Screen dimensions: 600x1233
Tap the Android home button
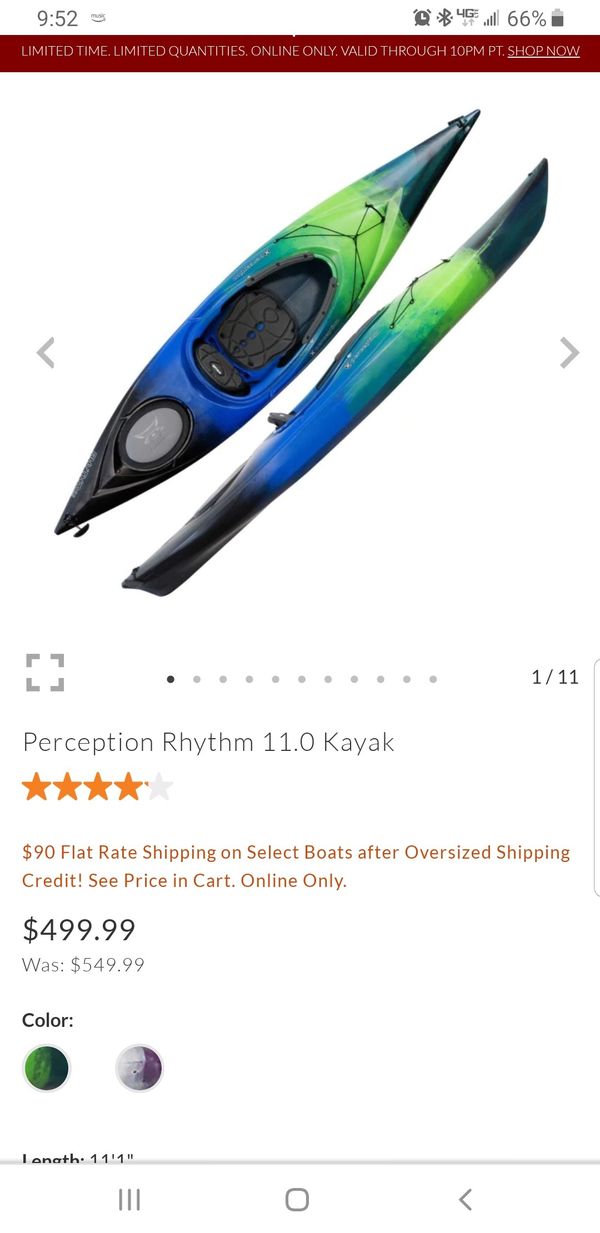pos(297,1200)
